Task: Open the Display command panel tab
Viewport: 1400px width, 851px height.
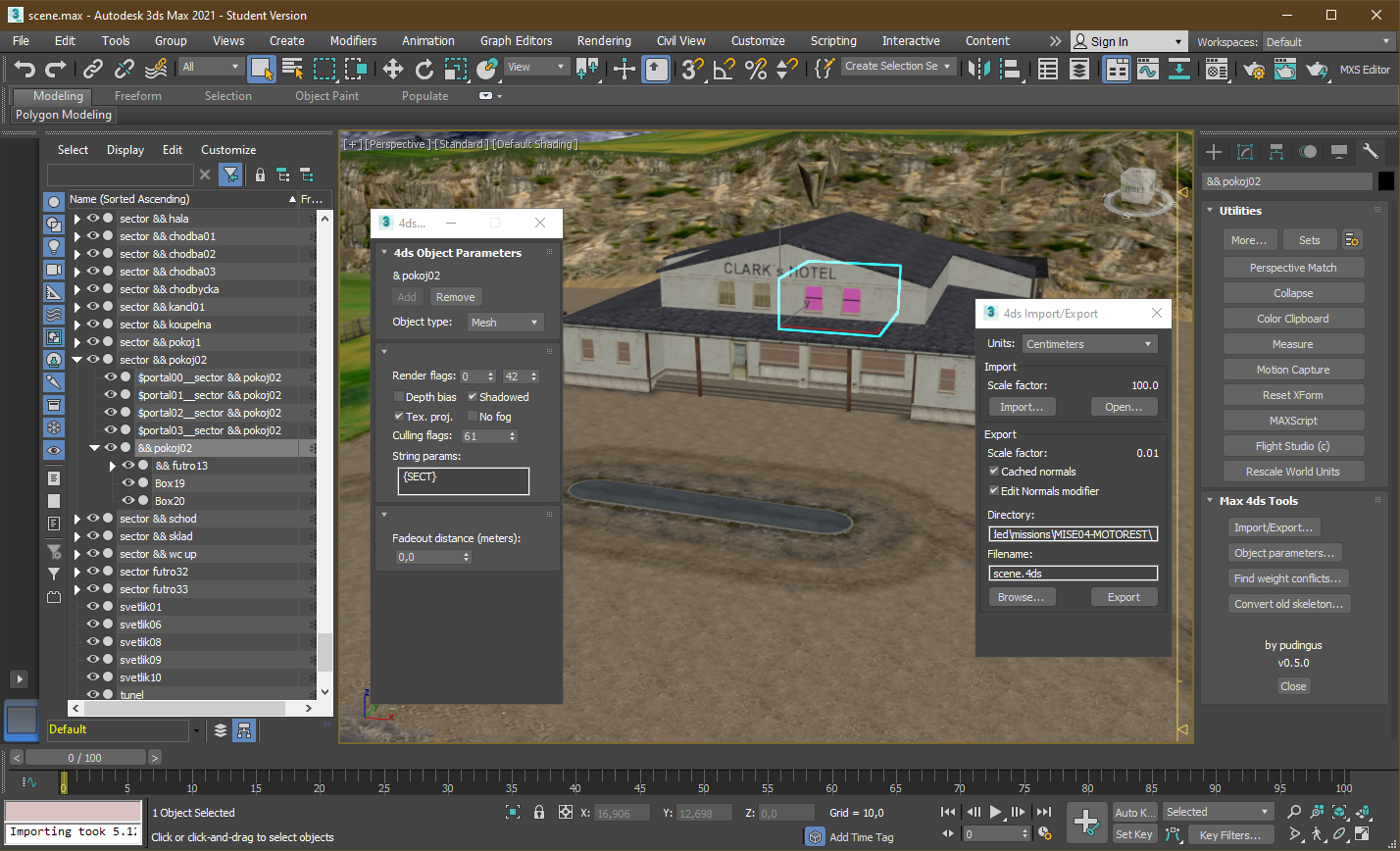Action: click(x=1339, y=152)
